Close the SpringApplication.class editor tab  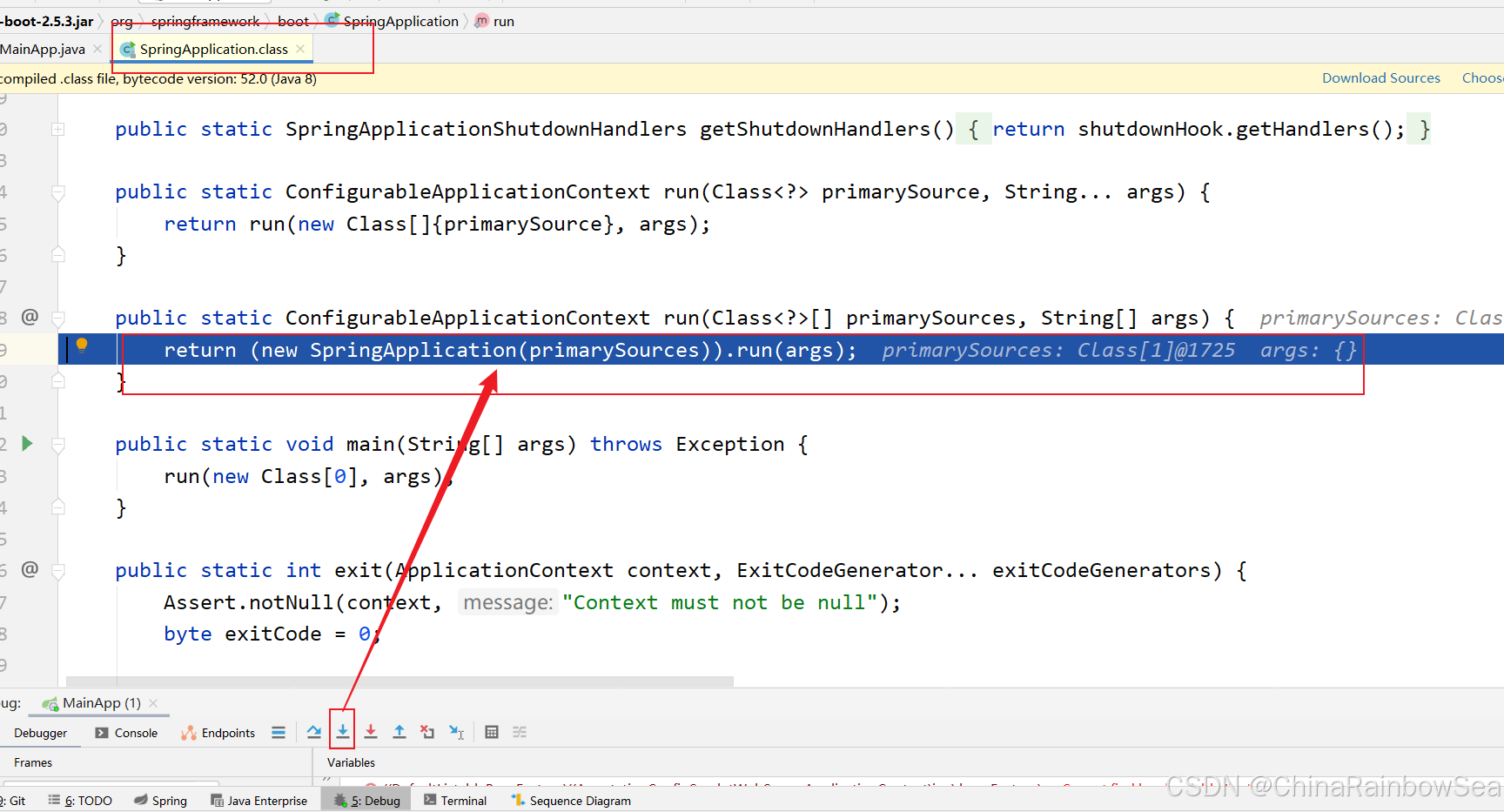coord(300,49)
